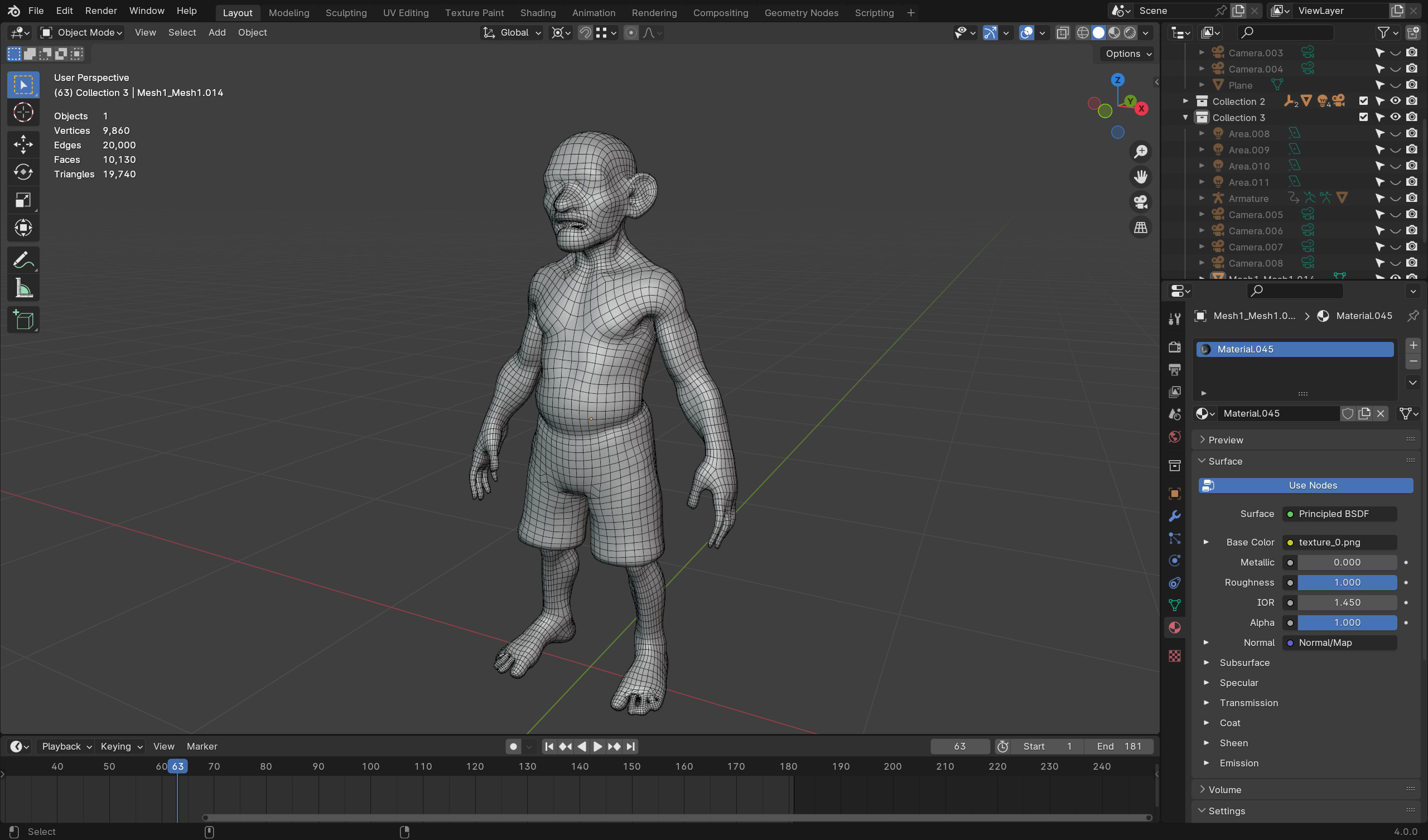
Task: Select the Measure tool
Action: 23,288
